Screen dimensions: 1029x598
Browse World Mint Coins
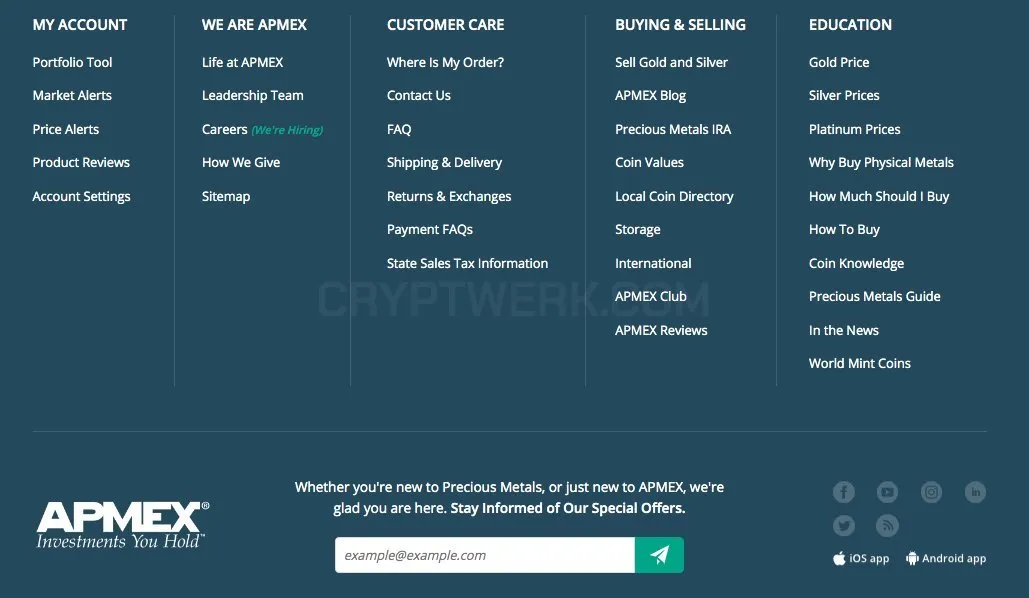pyautogui.click(x=860, y=363)
